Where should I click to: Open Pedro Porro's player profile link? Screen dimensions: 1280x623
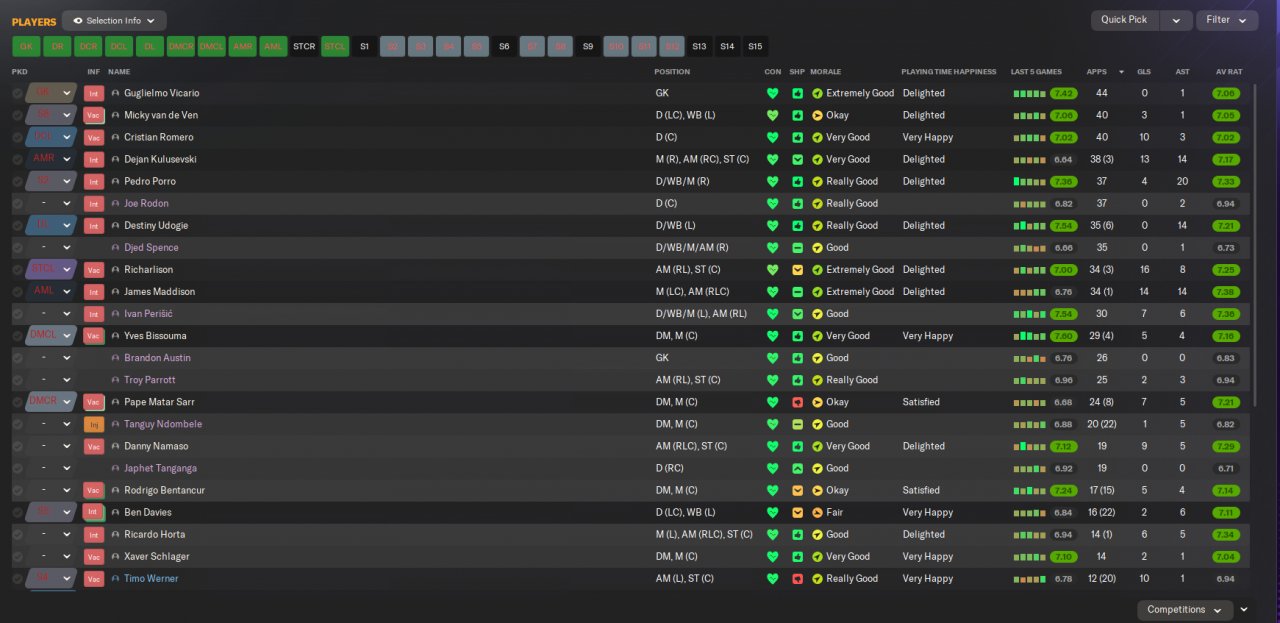click(150, 181)
